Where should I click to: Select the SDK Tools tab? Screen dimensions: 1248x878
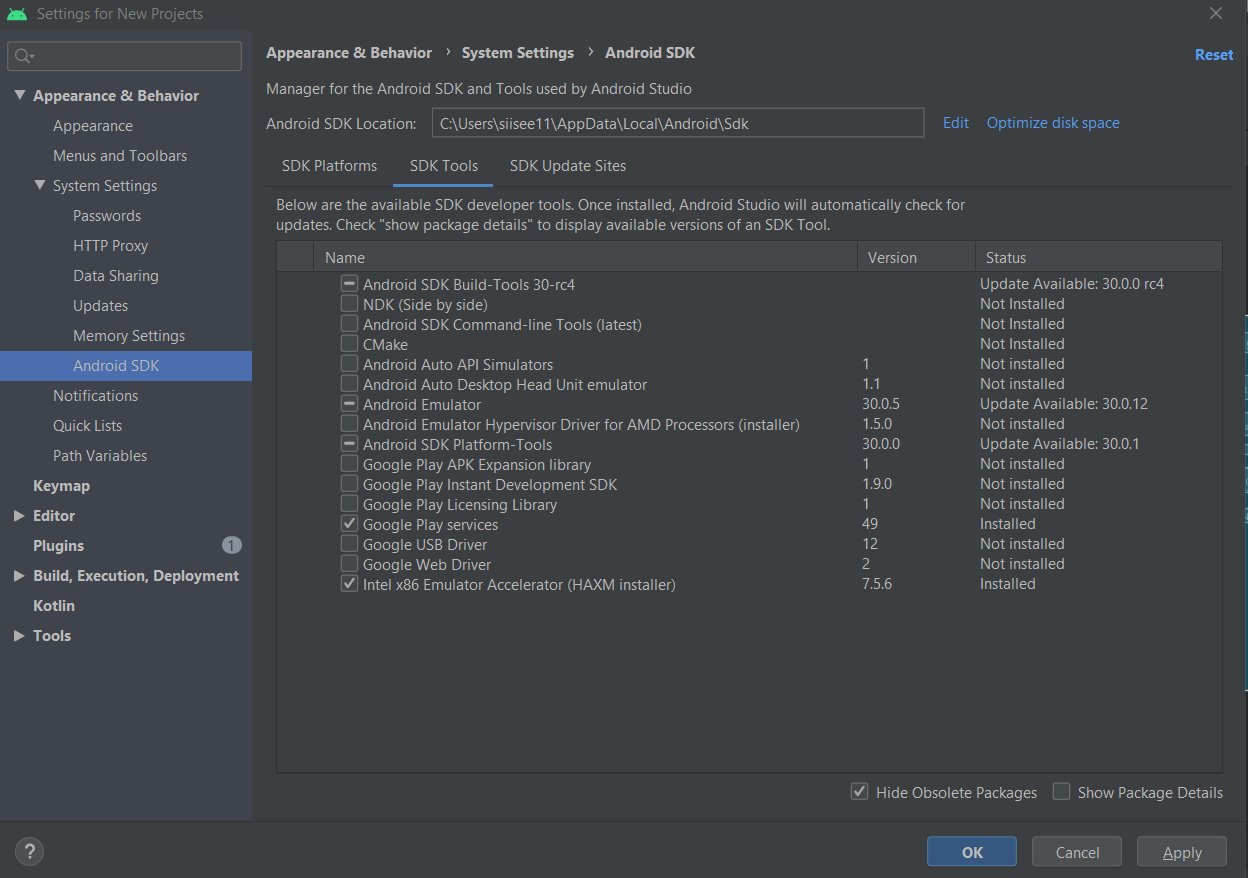tap(444, 166)
